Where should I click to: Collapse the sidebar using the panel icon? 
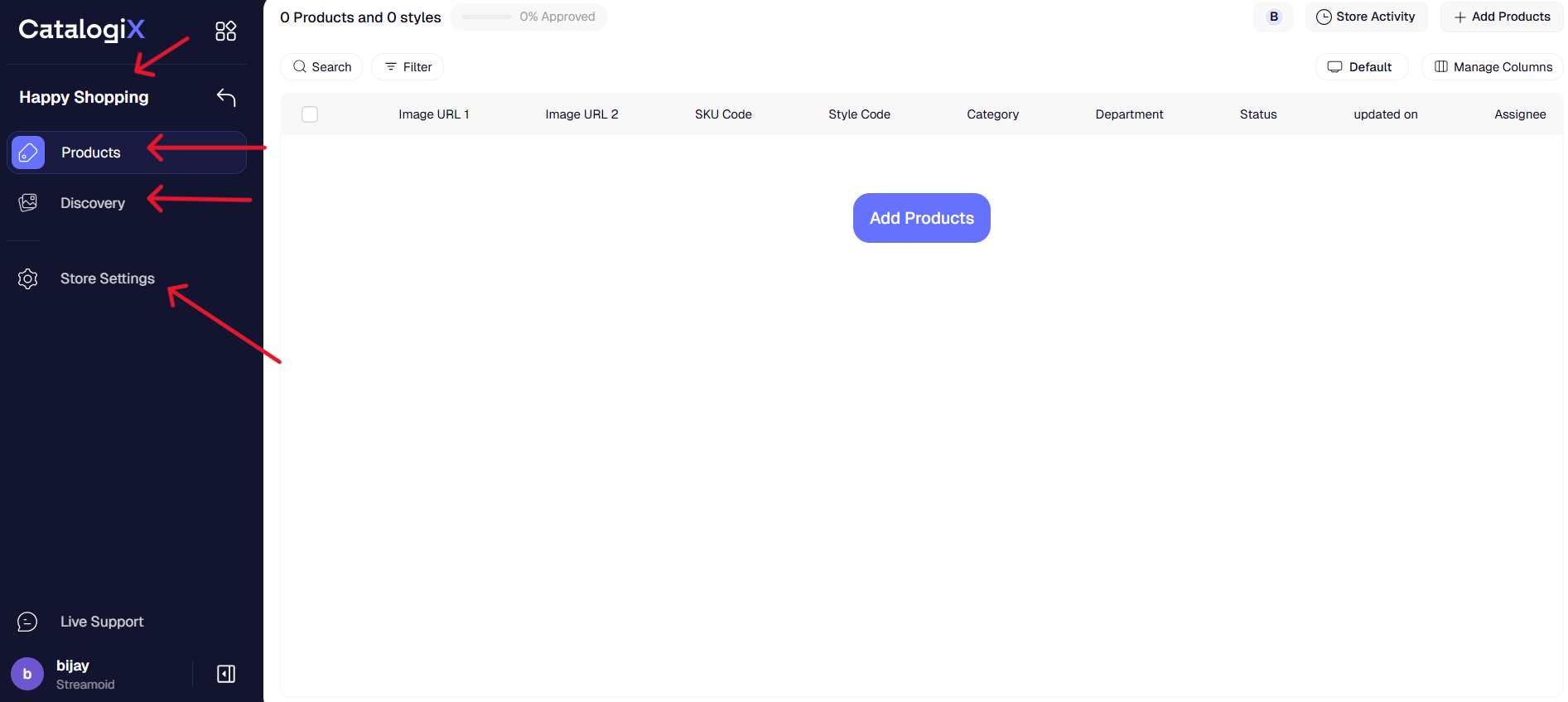pos(226,674)
